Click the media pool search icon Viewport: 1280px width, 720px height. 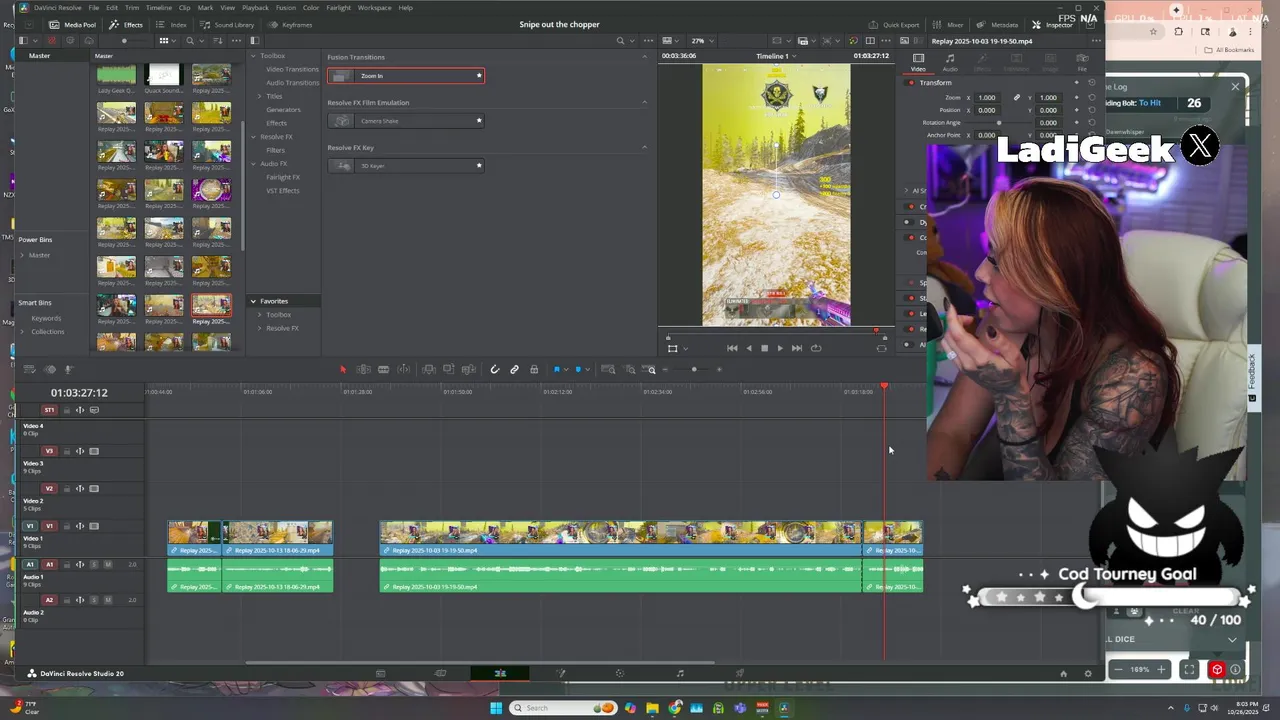[189, 41]
